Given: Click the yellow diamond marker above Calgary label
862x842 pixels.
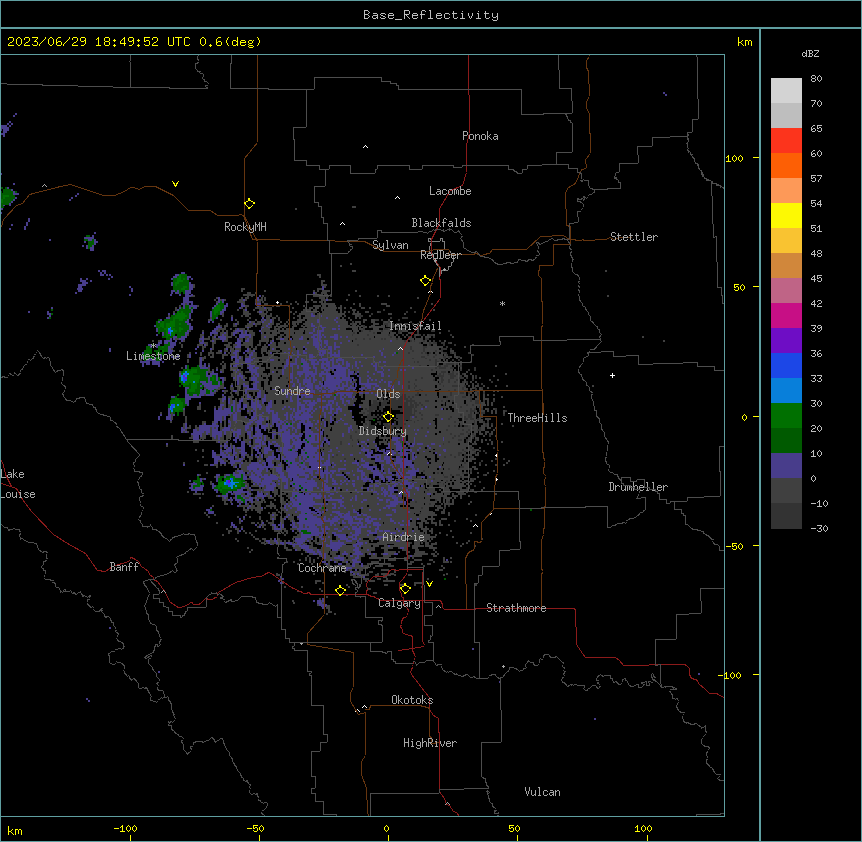Looking at the screenshot, I should [x=405, y=589].
